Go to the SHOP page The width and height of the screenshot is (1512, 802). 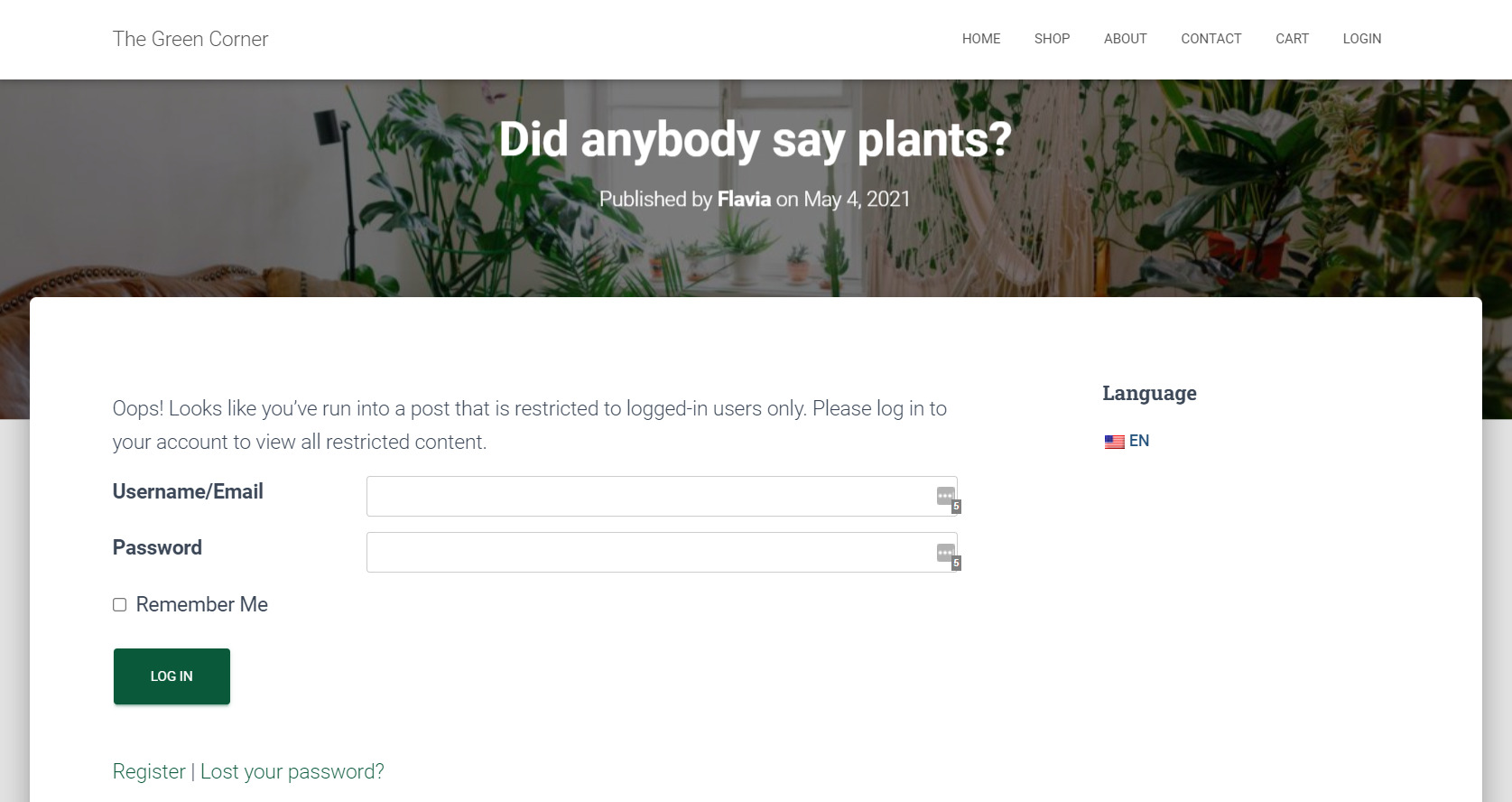click(x=1052, y=39)
